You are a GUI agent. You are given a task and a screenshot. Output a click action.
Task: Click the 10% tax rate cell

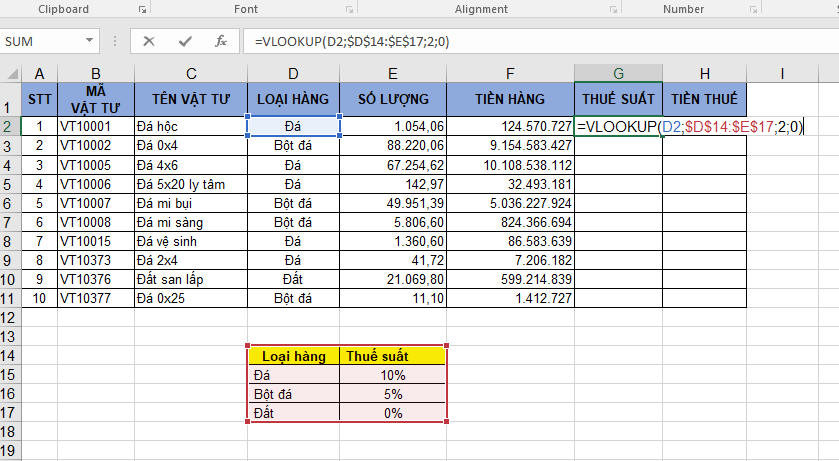(x=392, y=375)
